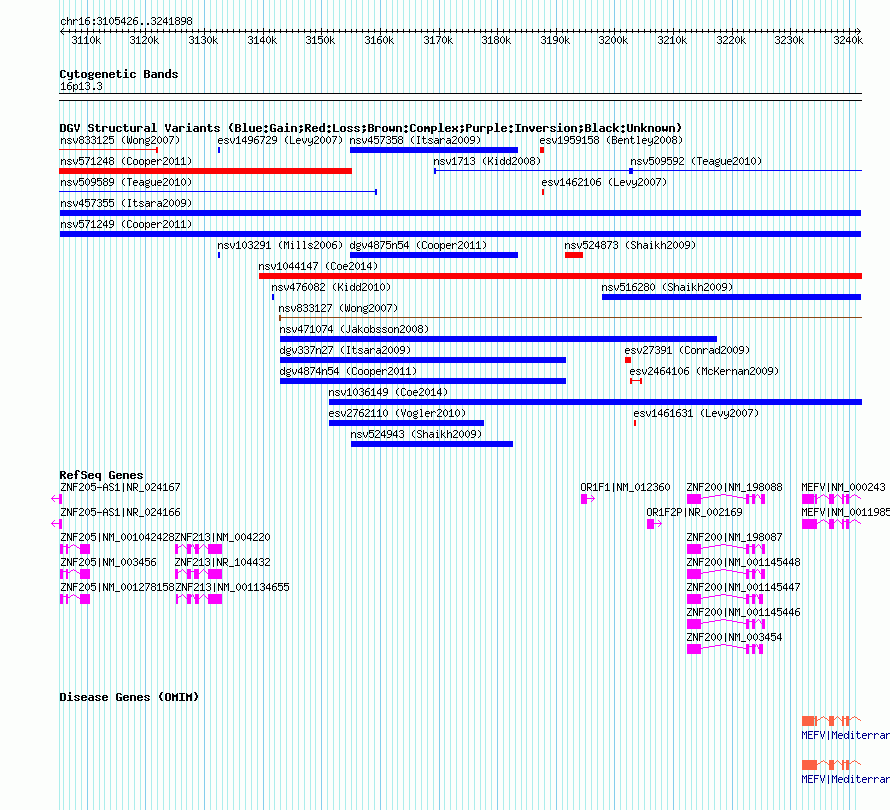Click dgv4874n54 (Cooper2011) blue bar
The height and width of the screenshot is (810, 890).
pyautogui.click(x=423, y=381)
